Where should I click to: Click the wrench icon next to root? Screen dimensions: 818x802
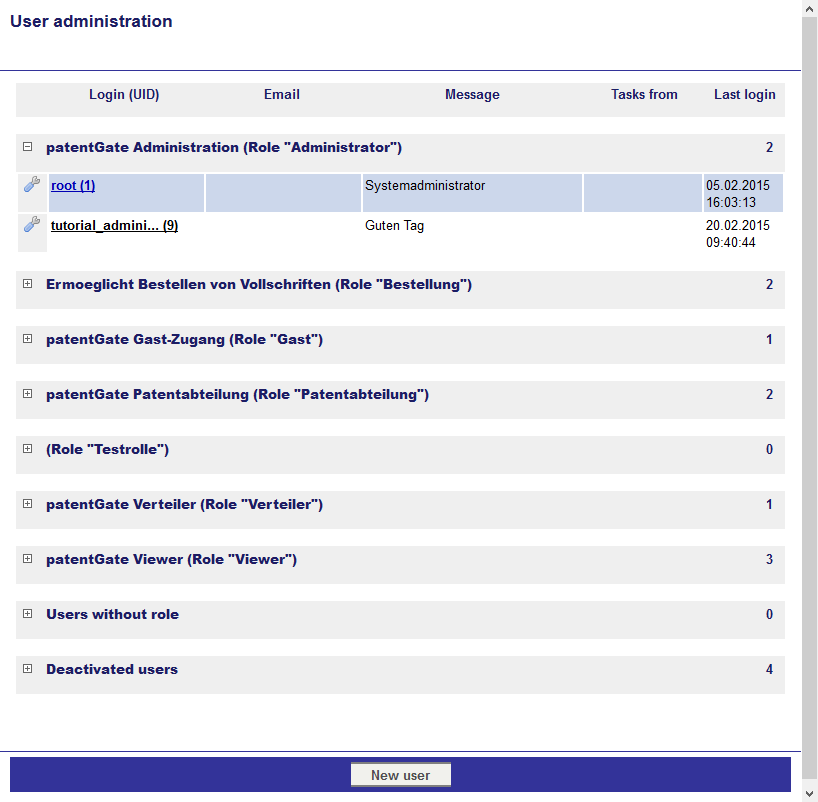pos(32,184)
